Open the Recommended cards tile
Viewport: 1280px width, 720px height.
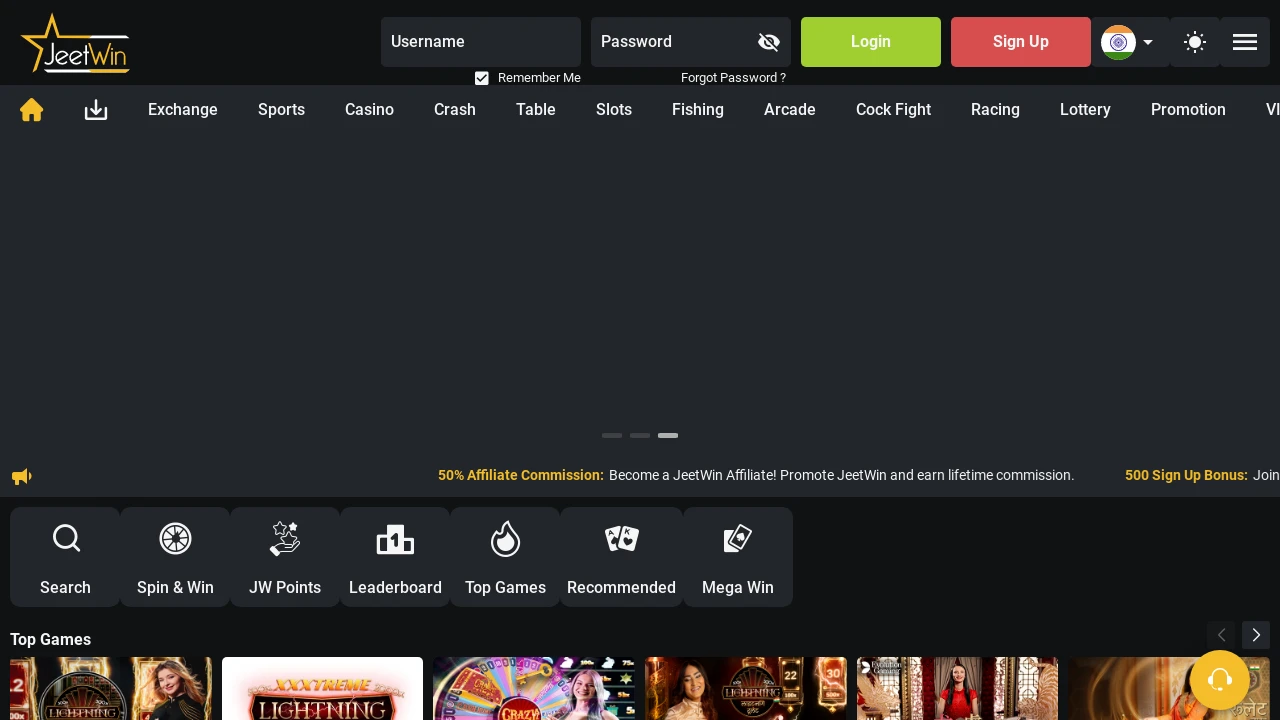coord(621,557)
